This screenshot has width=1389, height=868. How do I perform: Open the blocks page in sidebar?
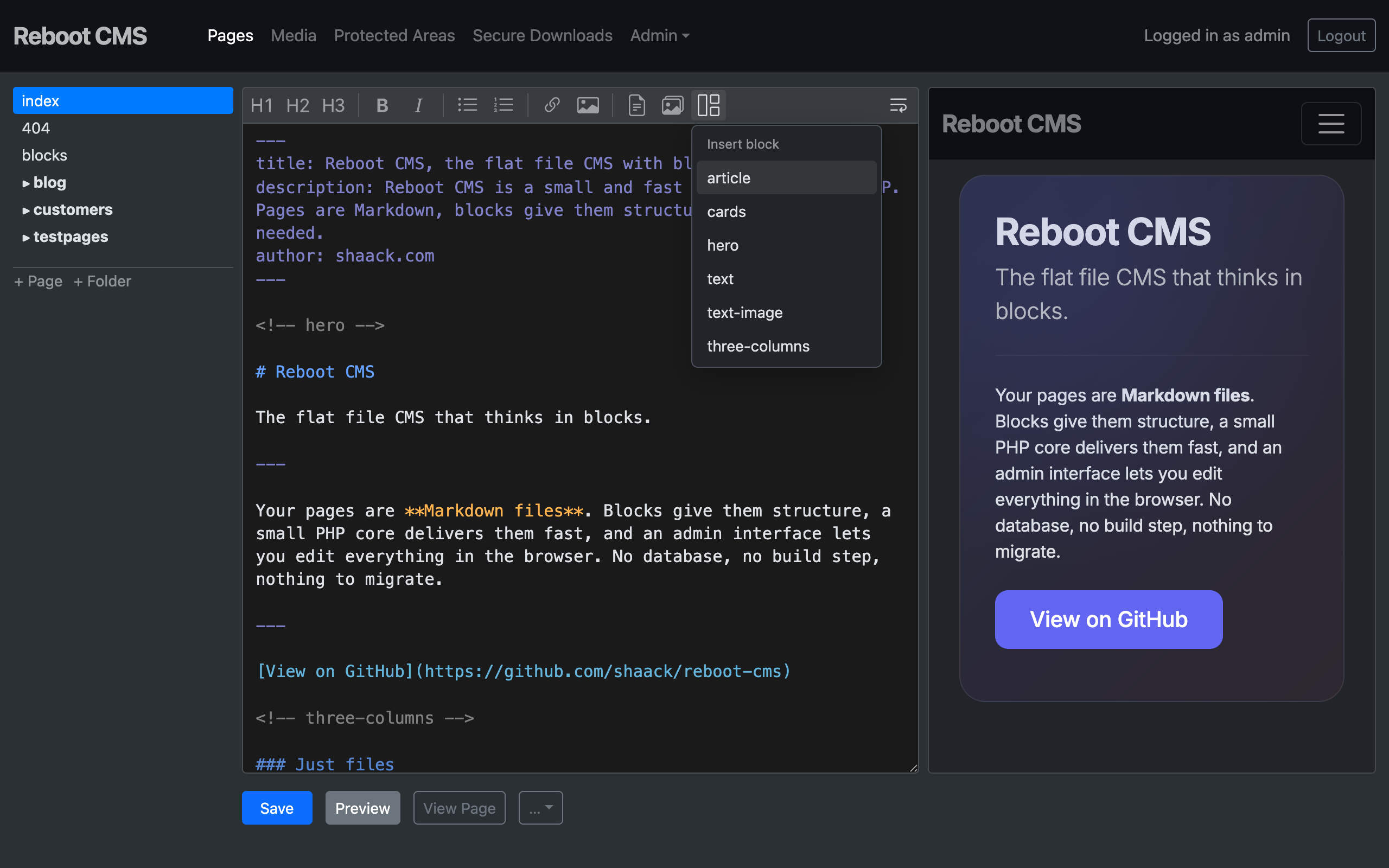point(123,155)
